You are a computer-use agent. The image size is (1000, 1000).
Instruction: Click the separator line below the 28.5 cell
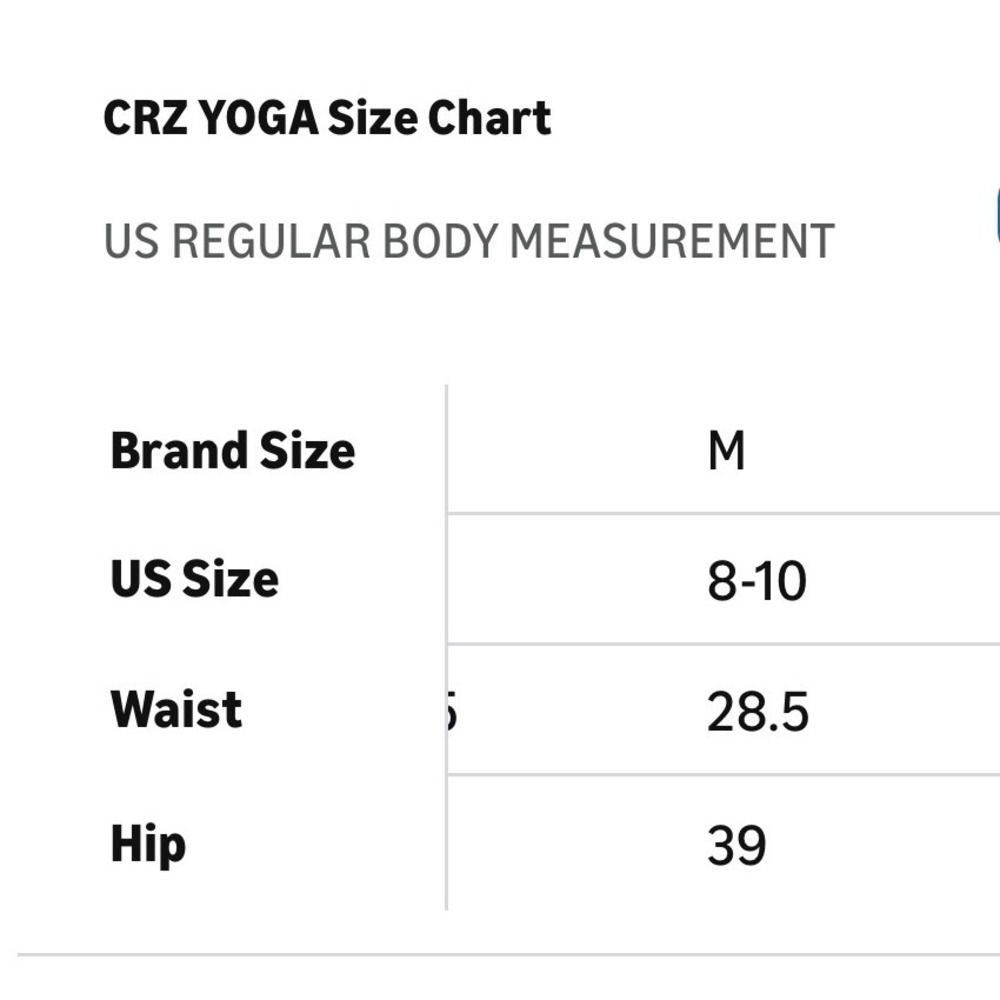pyautogui.click(x=723, y=775)
